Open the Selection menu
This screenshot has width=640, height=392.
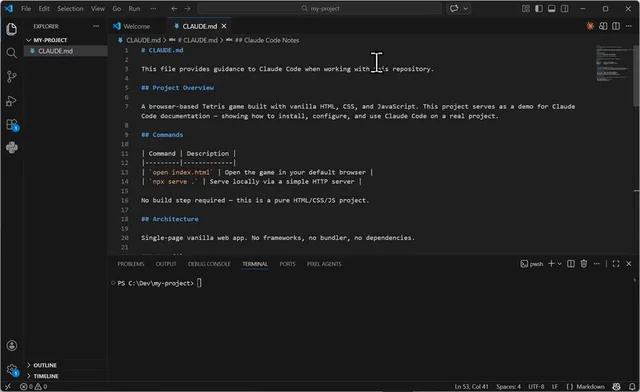coord(70,9)
